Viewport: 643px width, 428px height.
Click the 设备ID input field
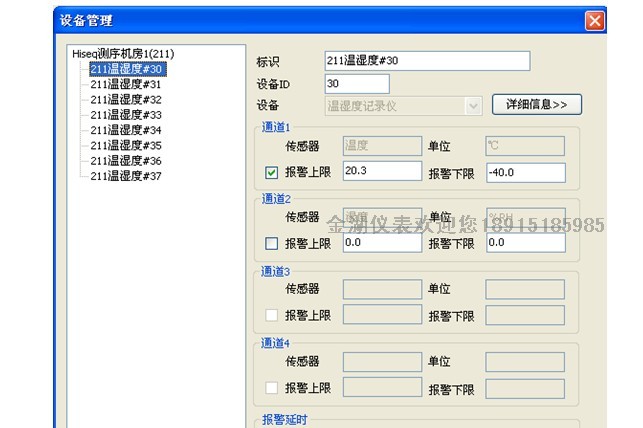click(x=357, y=84)
